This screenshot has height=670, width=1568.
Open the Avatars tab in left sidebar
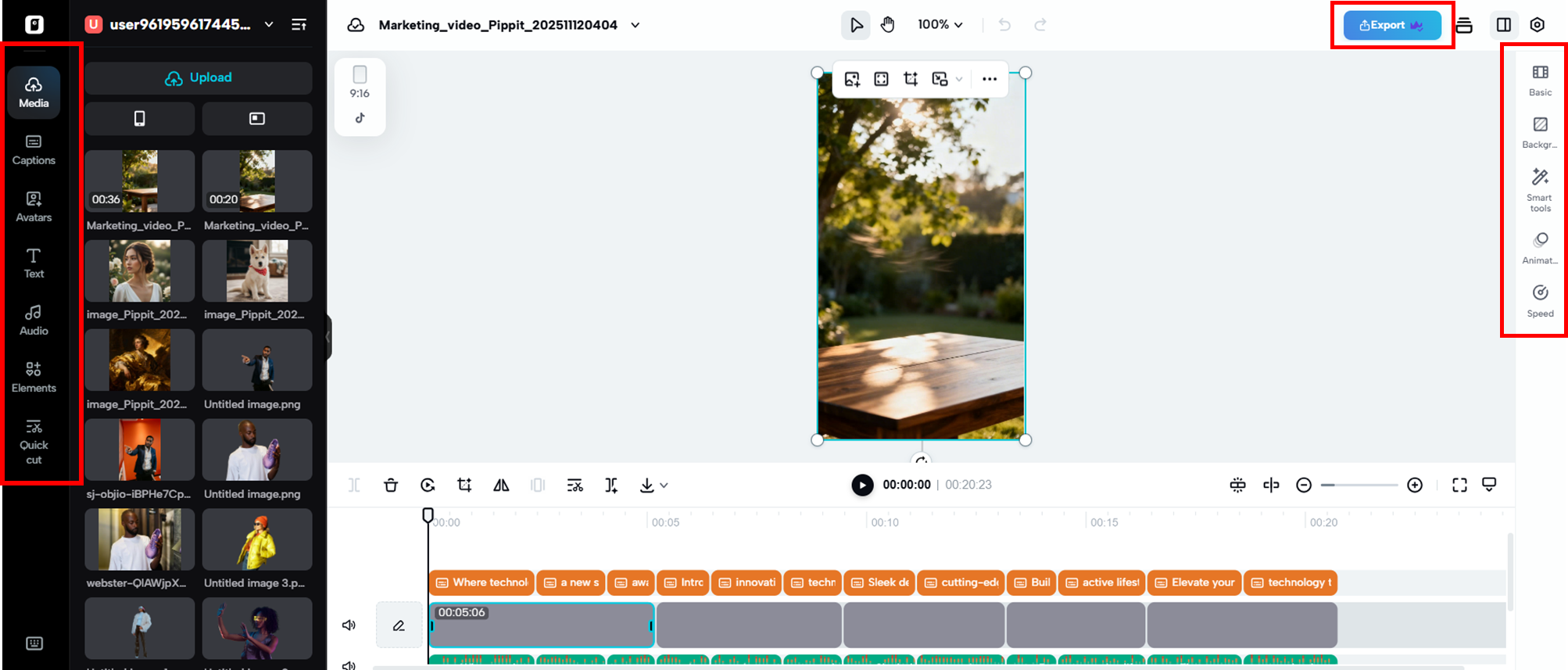pos(34,207)
